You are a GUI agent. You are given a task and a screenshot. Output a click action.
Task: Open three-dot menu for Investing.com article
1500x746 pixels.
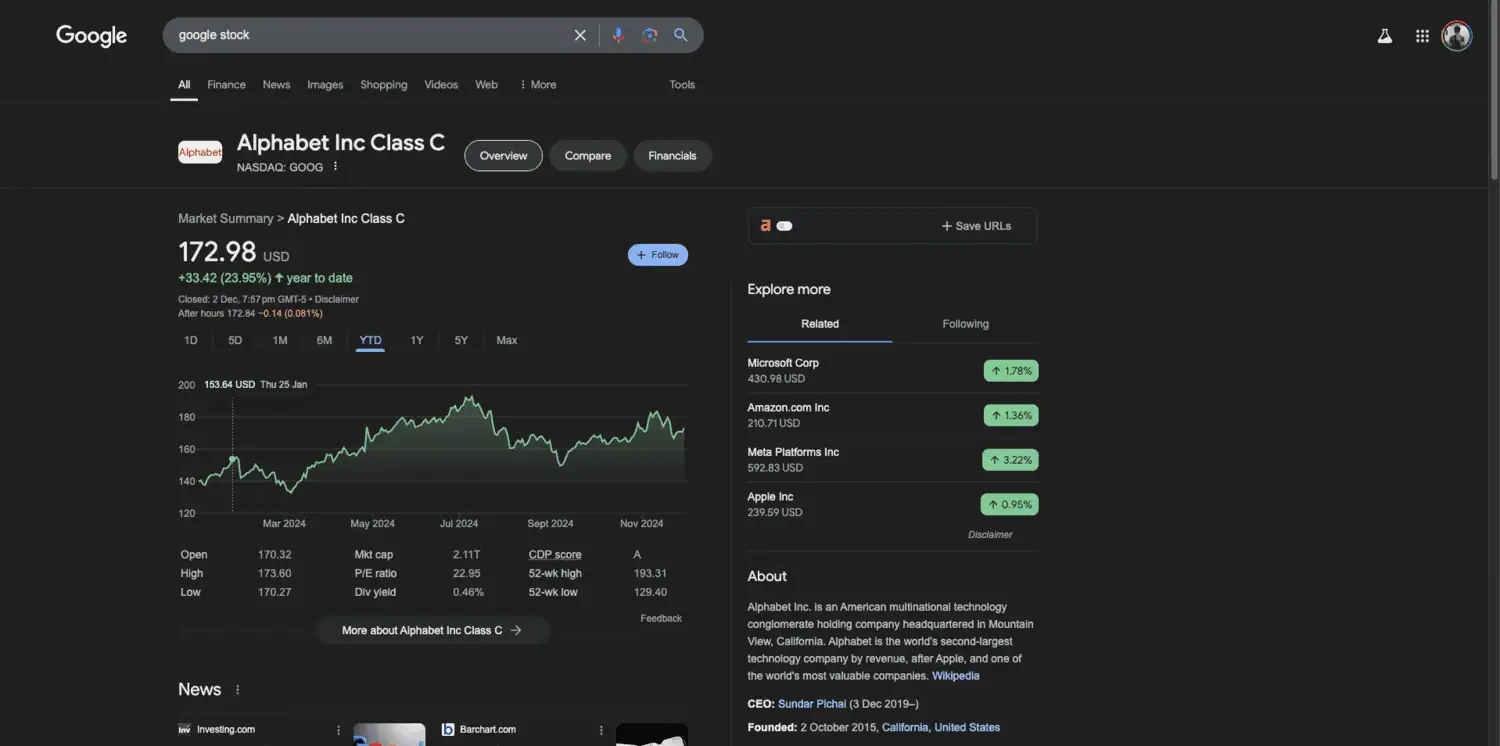point(338,730)
